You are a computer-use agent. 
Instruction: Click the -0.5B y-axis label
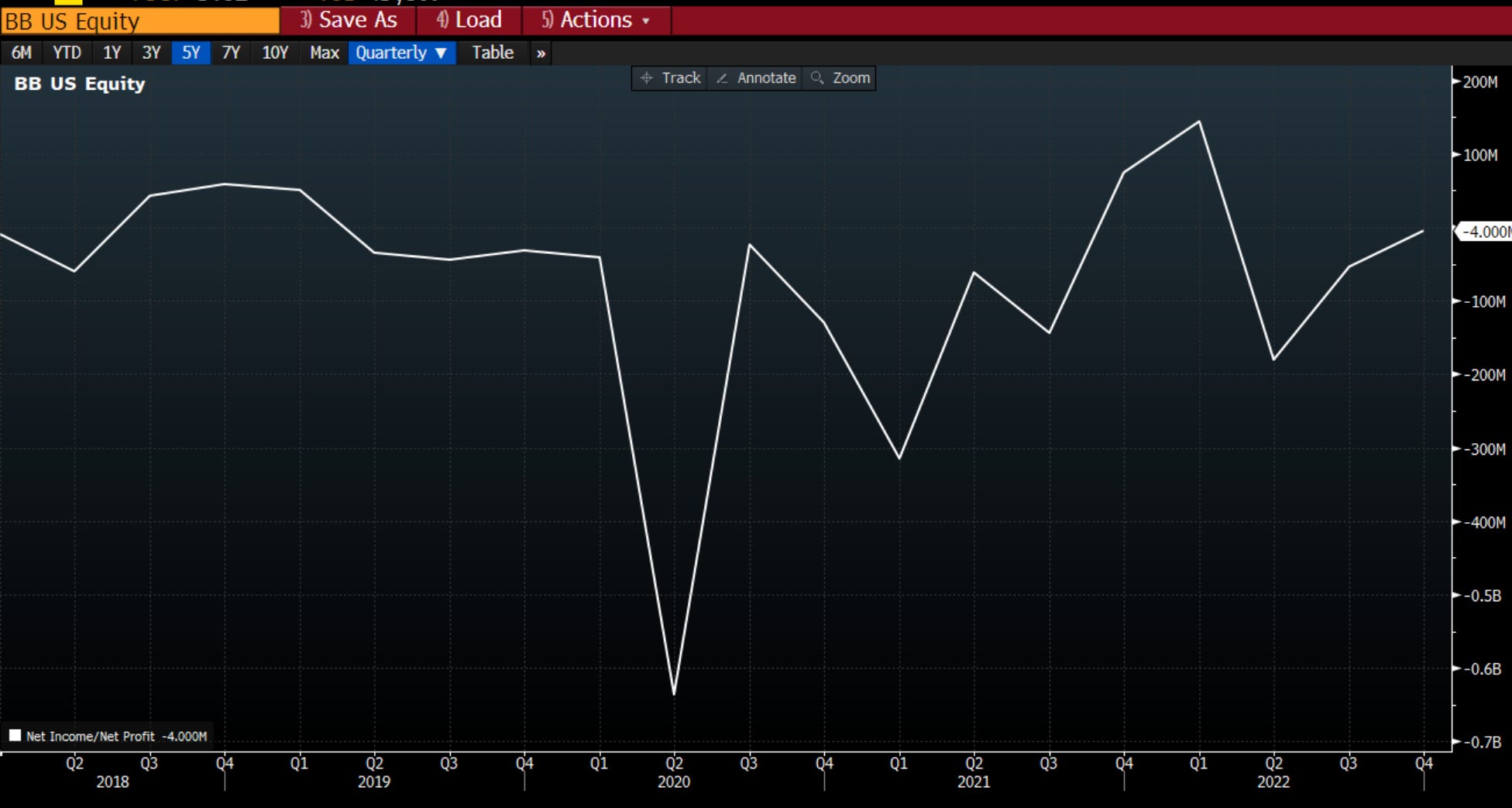(x=1482, y=596)
